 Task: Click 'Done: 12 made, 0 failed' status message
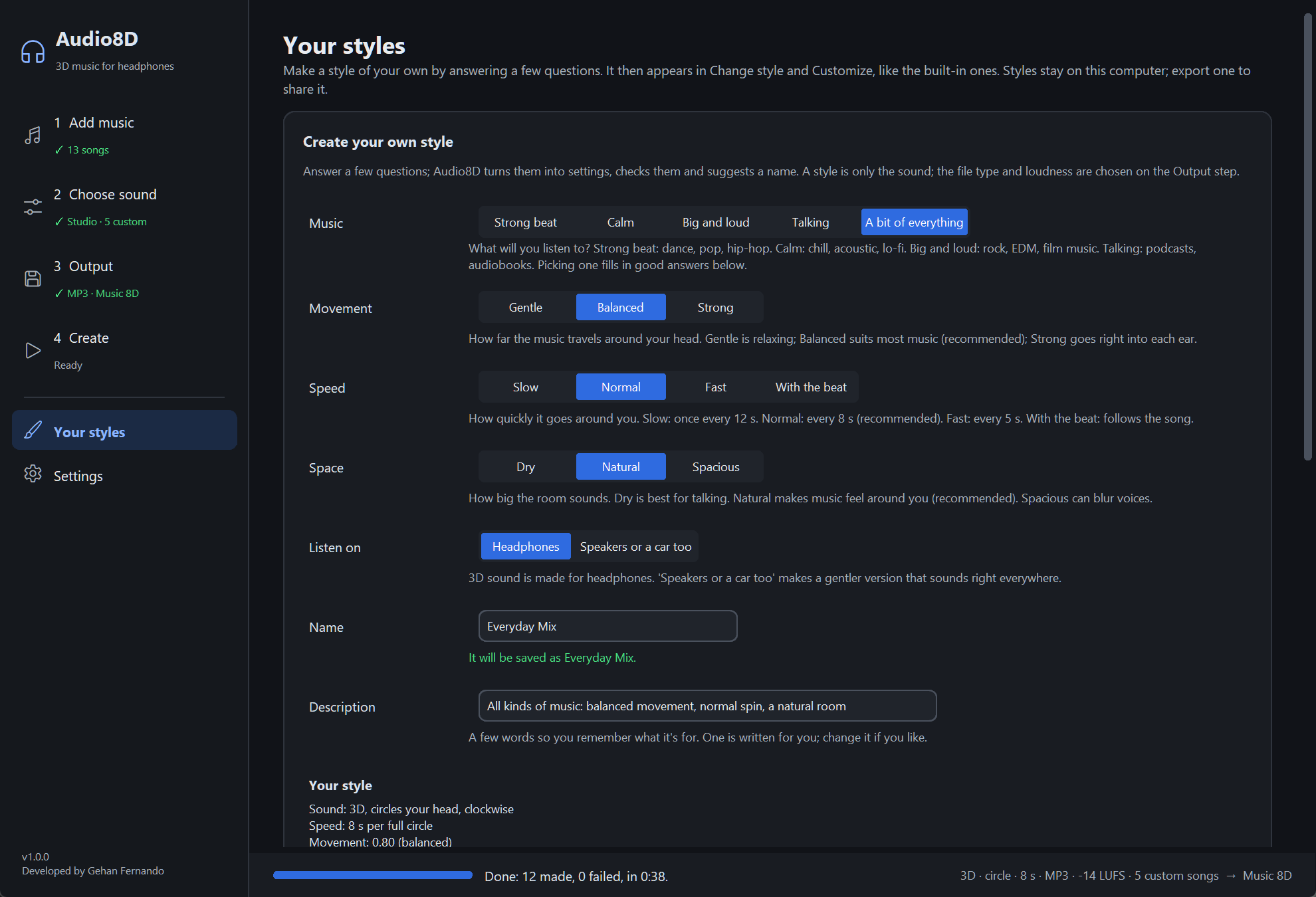coord(576,876)
